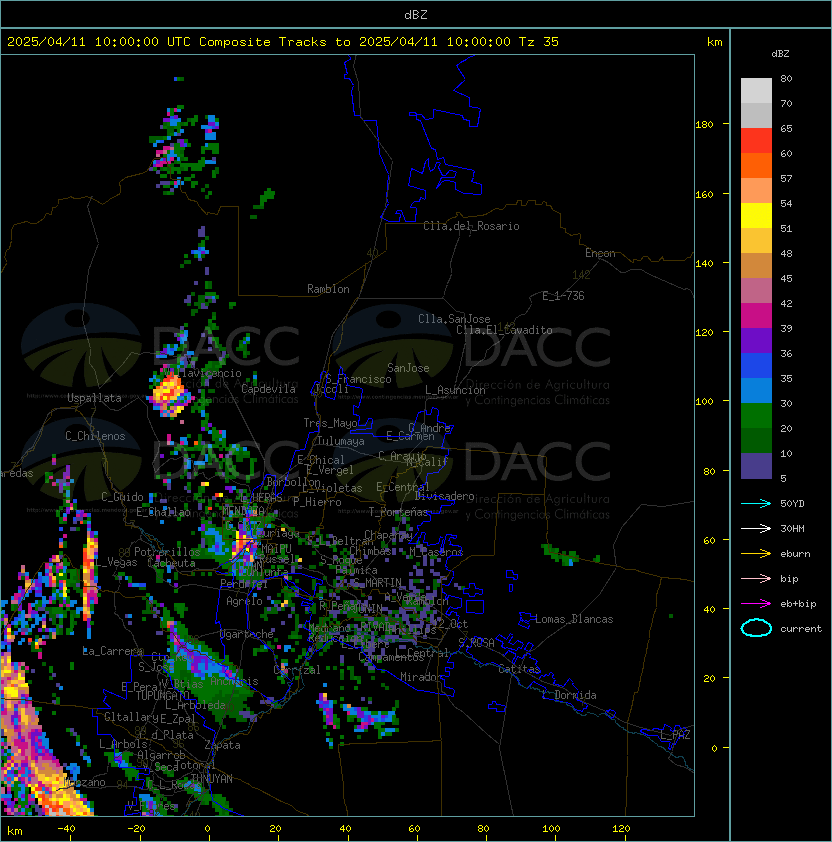Click the Zapata map label

tap(222, 745)
